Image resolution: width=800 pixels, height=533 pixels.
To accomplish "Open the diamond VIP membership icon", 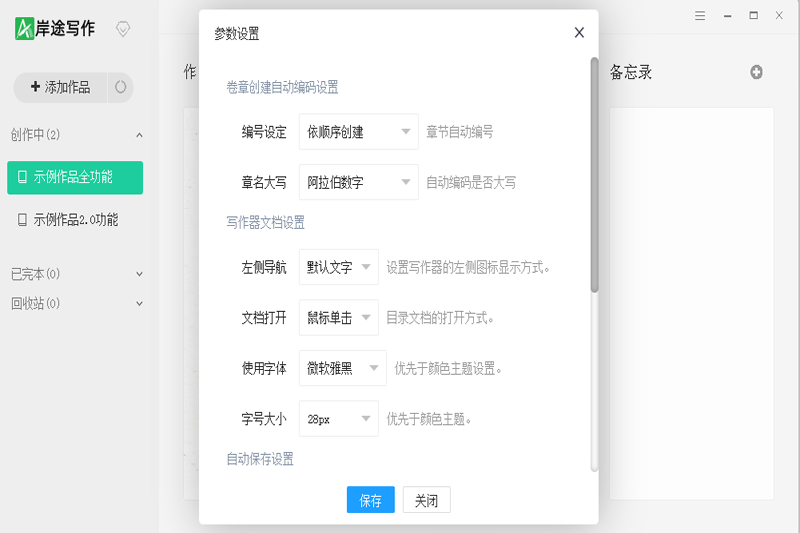I will 123,29.
